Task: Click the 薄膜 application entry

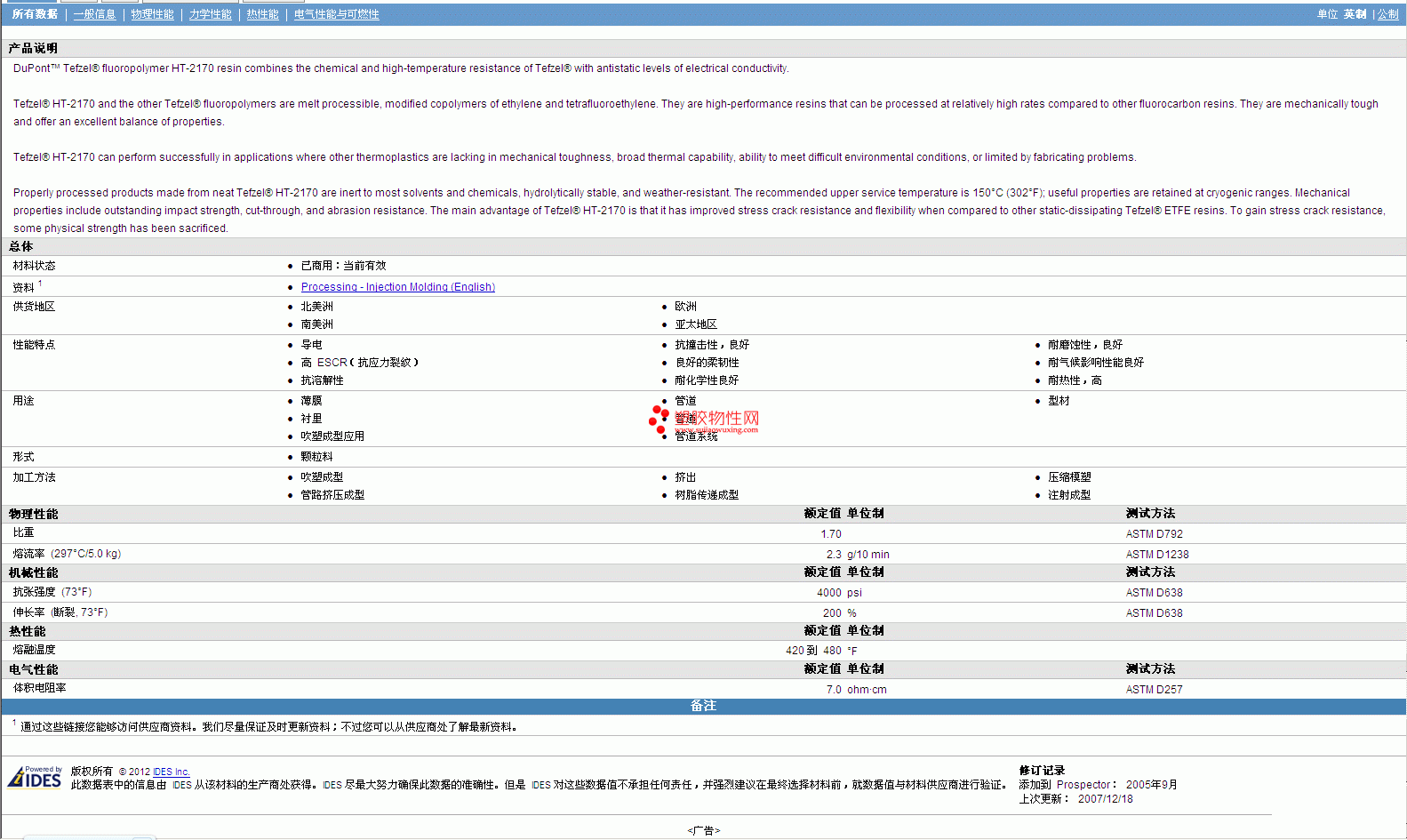Action: (311, 401)
